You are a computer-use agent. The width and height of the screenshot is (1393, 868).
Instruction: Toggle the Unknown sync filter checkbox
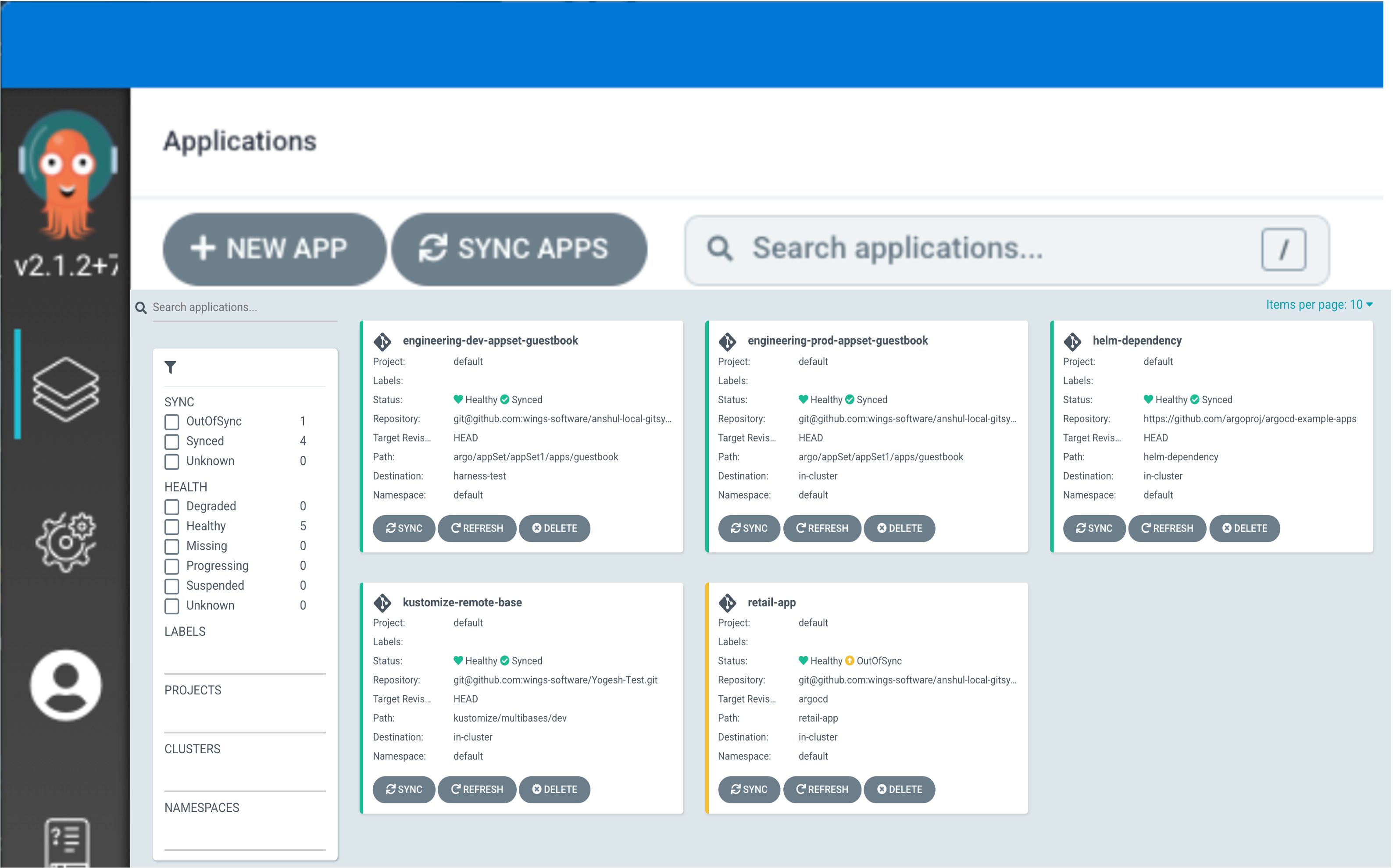[171, 461]
